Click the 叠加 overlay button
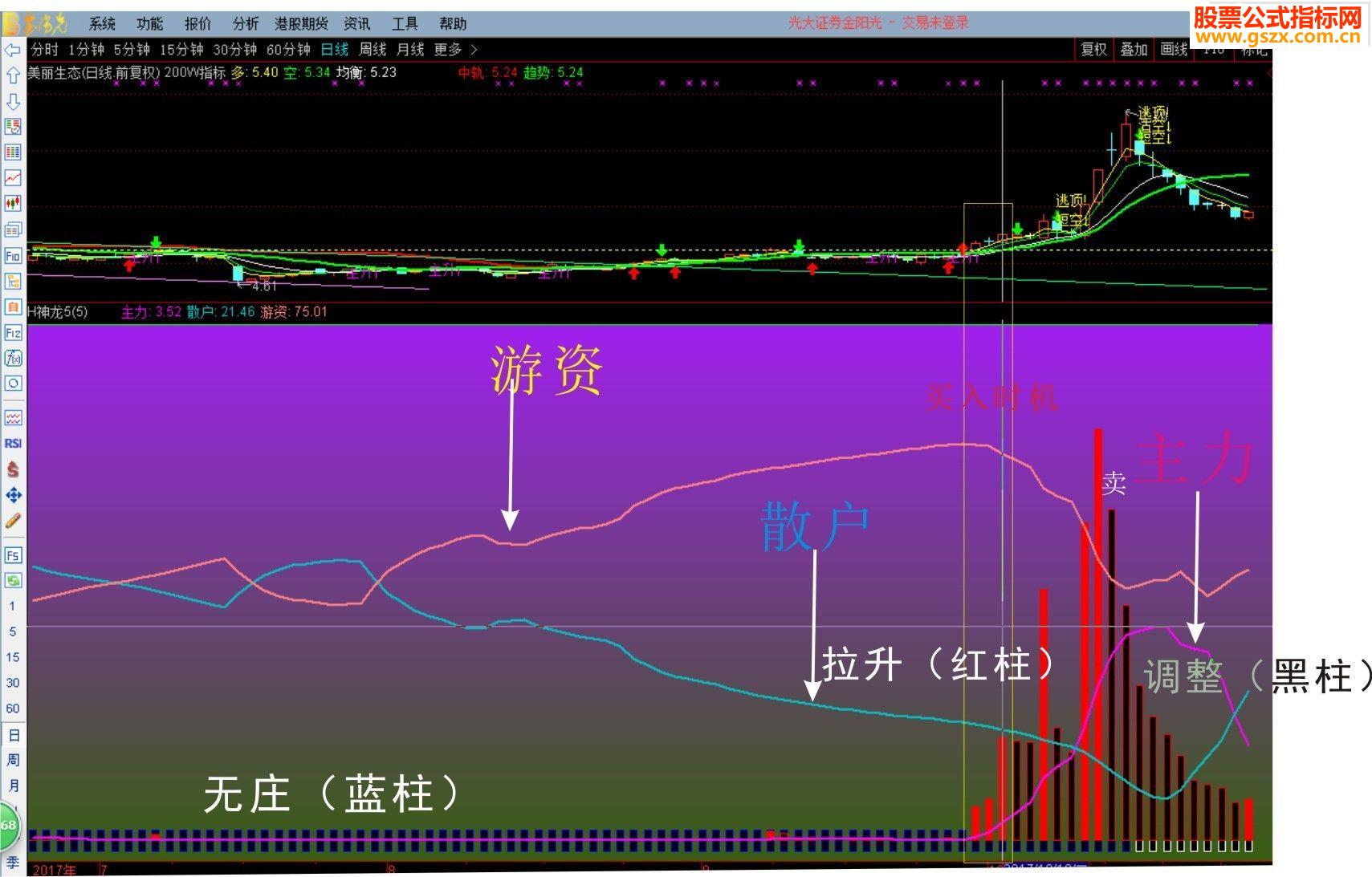The image size is (1372, 877). (1134, 50)
